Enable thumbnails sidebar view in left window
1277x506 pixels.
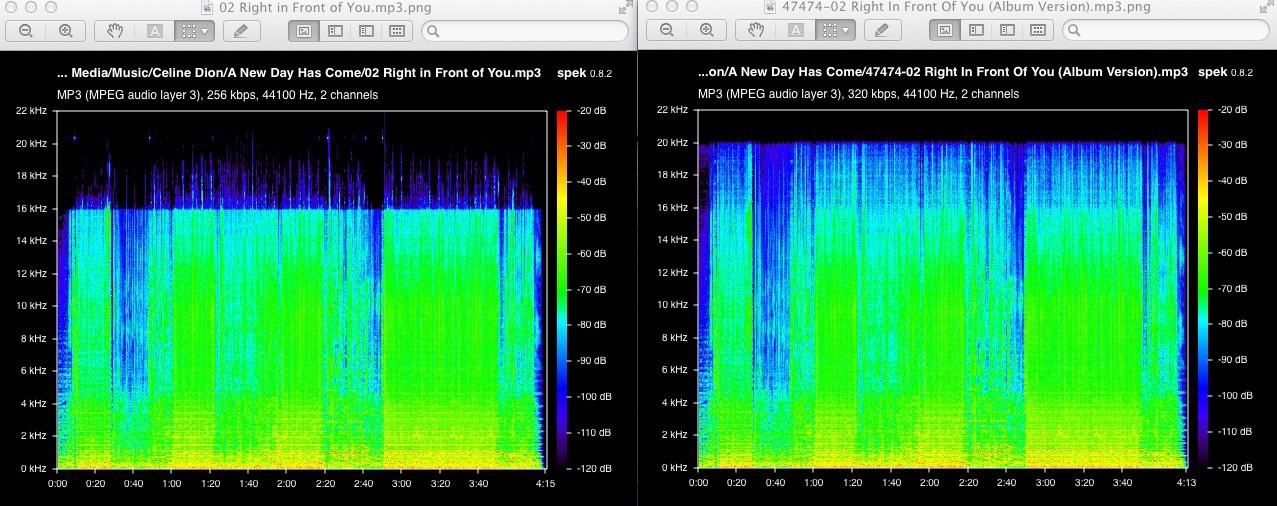point(335,30)
